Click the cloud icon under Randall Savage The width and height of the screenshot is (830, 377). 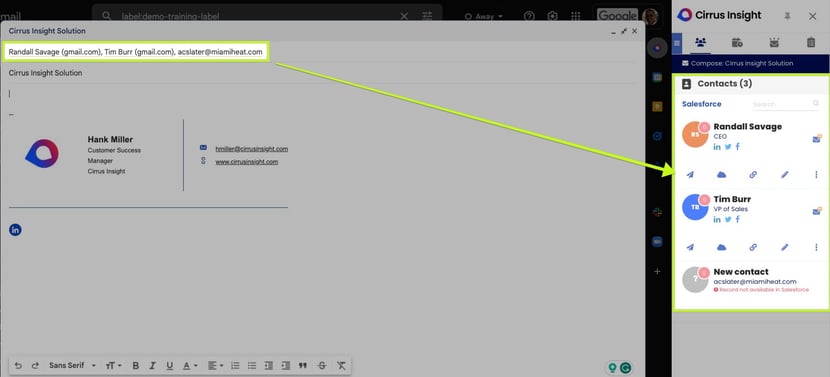click(x=721, y=175)
